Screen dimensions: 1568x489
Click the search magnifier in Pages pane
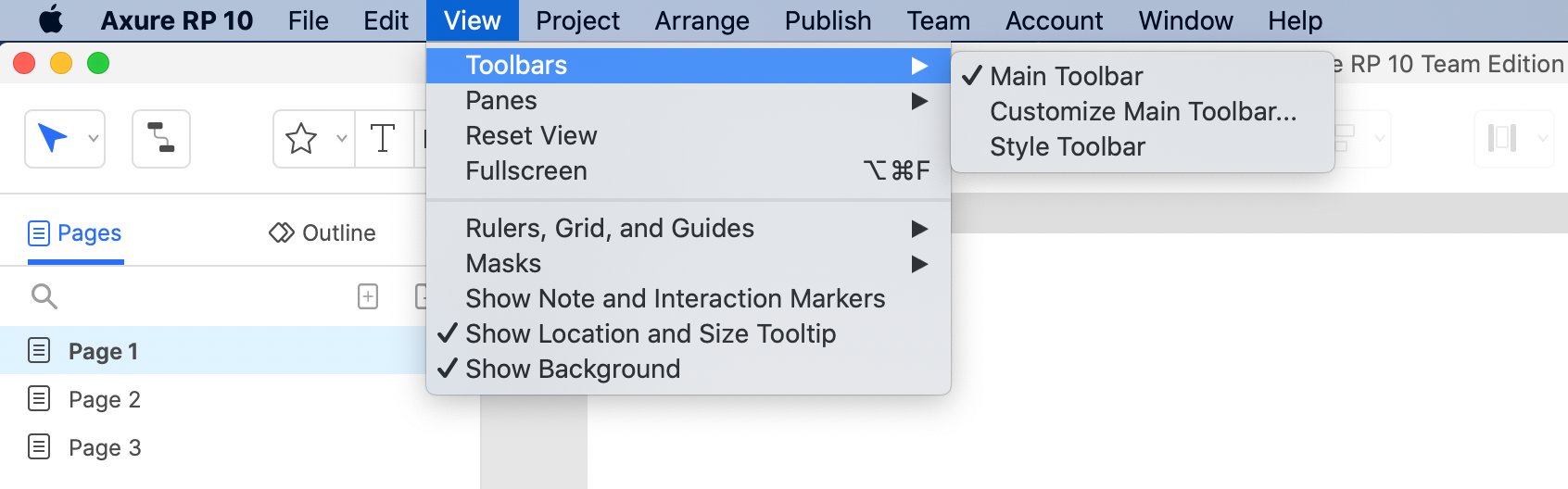click(44, 296)
